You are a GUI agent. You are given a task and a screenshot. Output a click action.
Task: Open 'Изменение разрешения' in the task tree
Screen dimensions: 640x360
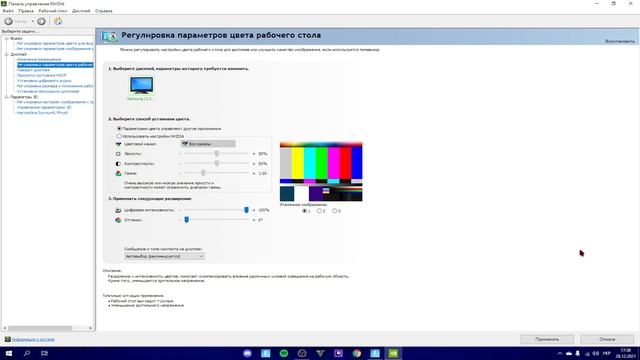click(x=39, y=60)
